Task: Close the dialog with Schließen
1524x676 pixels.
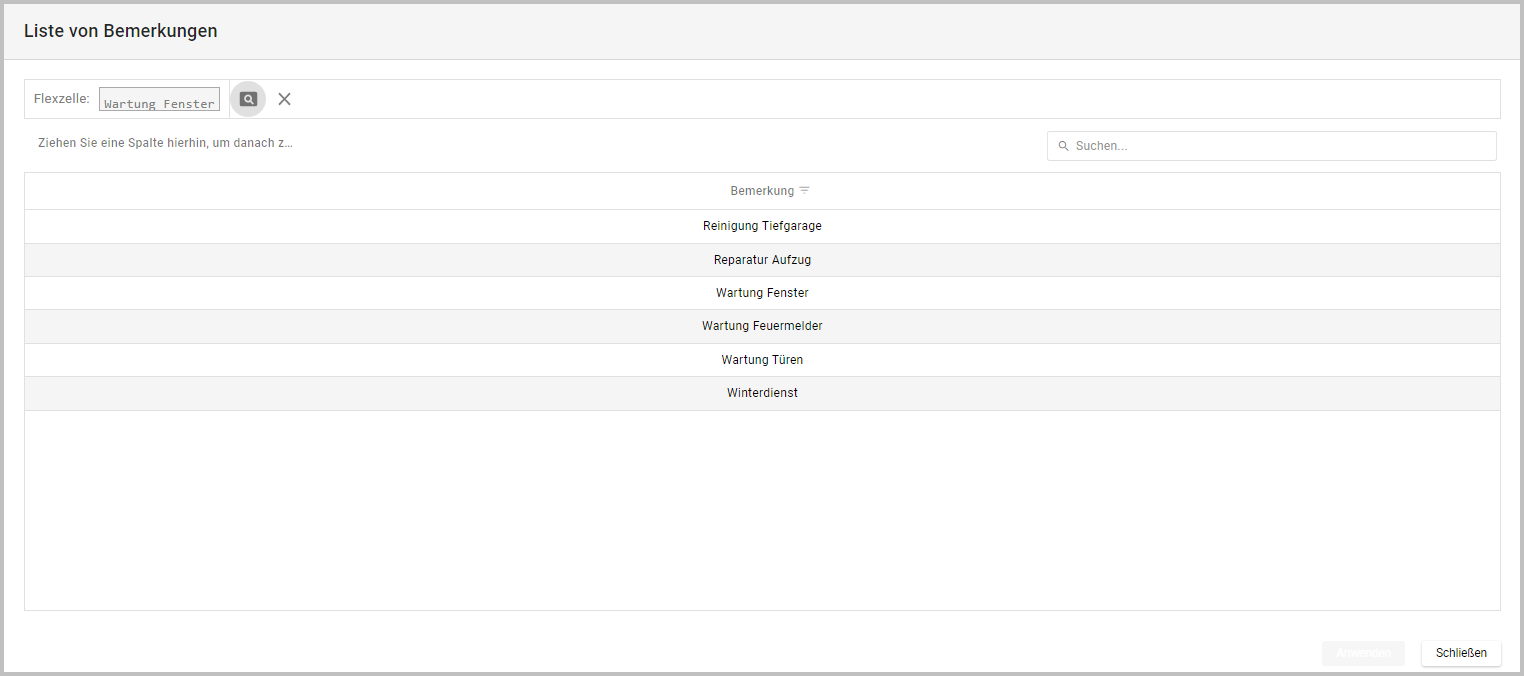Action: point(1460,653)
